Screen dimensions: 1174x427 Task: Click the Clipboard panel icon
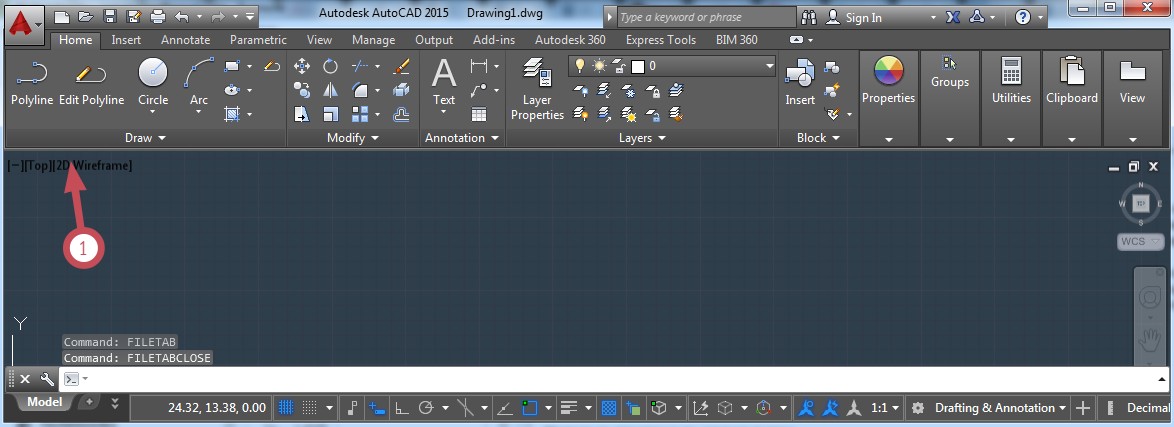1071,72
